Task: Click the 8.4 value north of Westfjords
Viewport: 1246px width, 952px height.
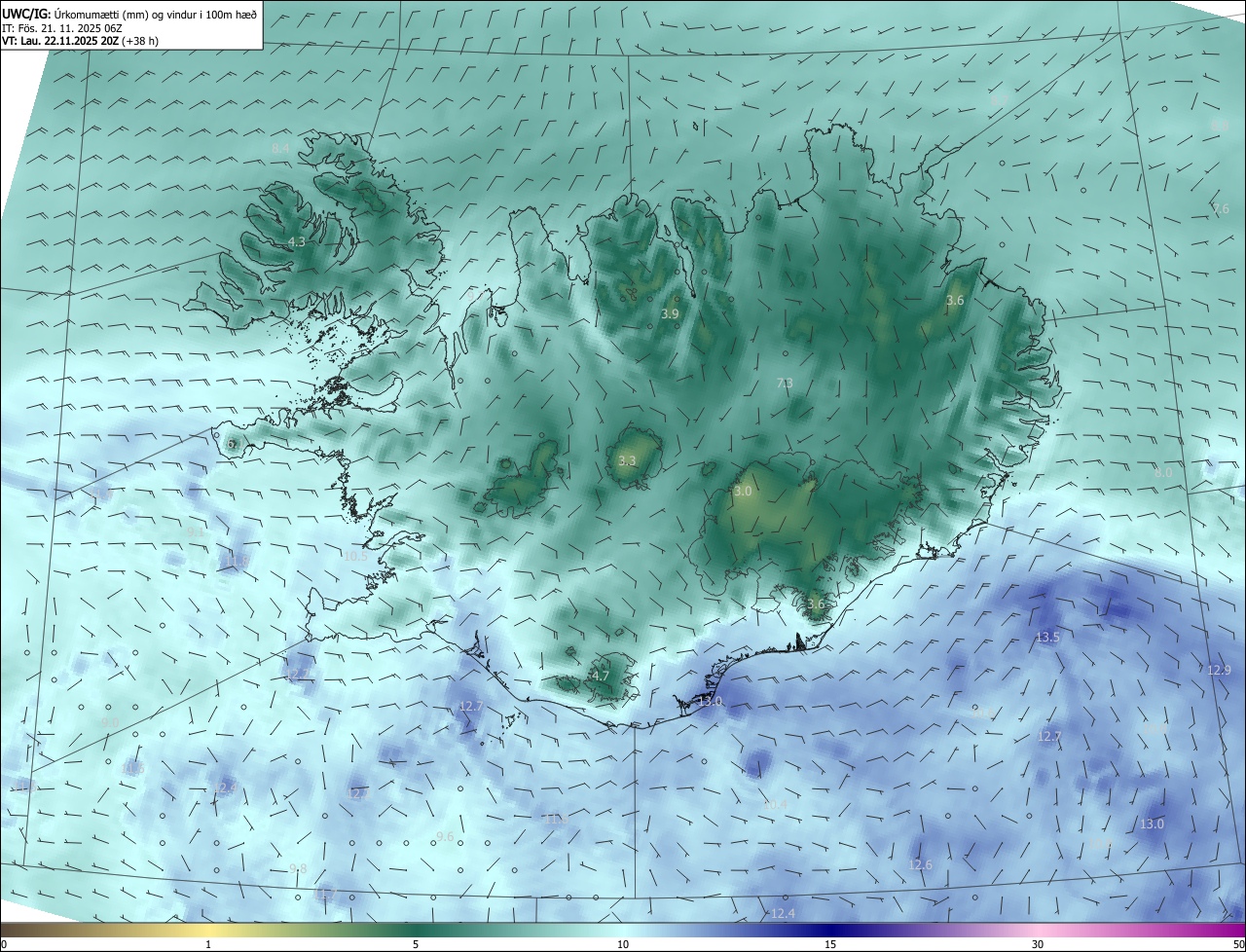Action: pyautogui.click(x=280, y=148)
